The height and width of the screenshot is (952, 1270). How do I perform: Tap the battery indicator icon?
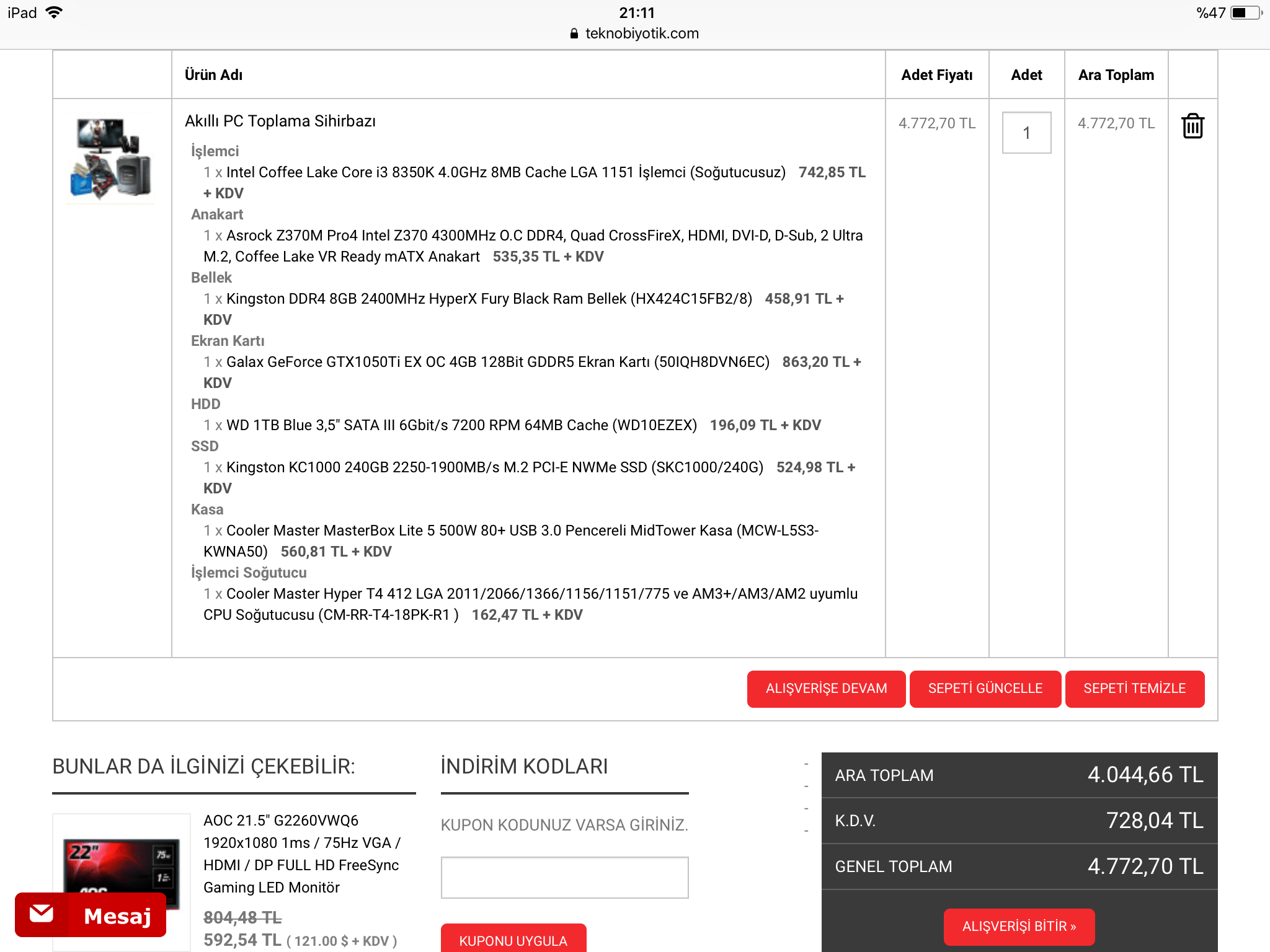pos(1245,12)
